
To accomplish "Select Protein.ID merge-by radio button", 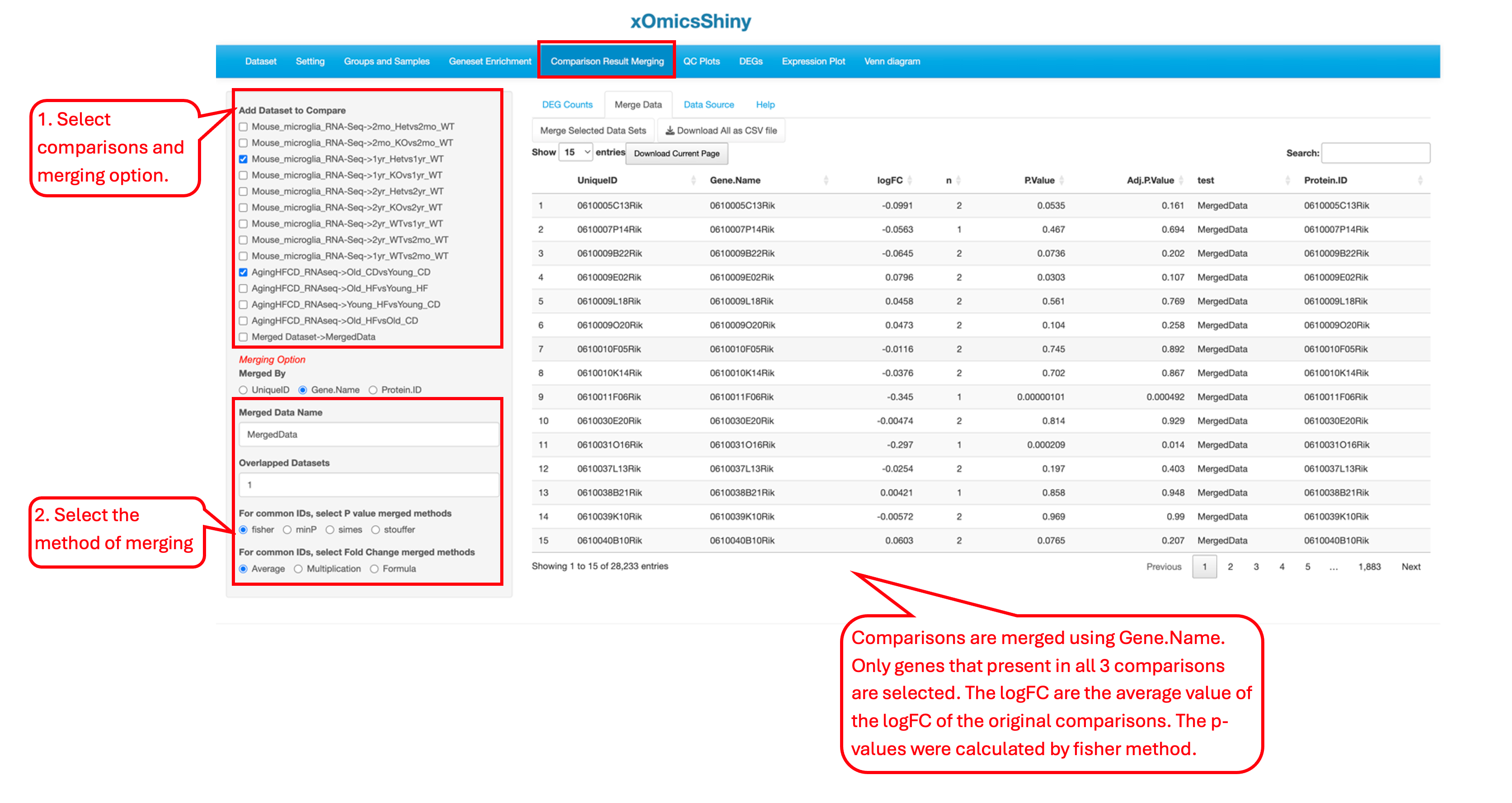I will click(373, 390).
